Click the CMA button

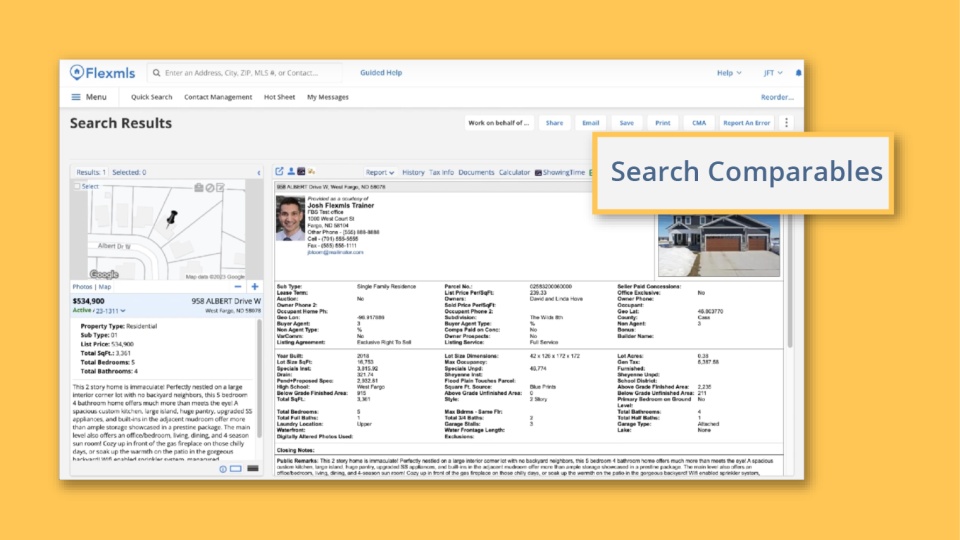click(699, 122)
